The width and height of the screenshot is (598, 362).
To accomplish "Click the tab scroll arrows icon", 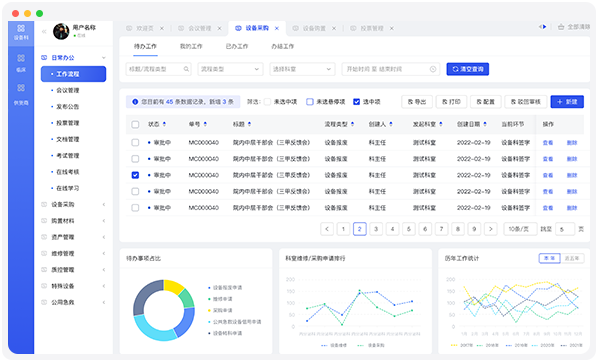I will [542, 27].
